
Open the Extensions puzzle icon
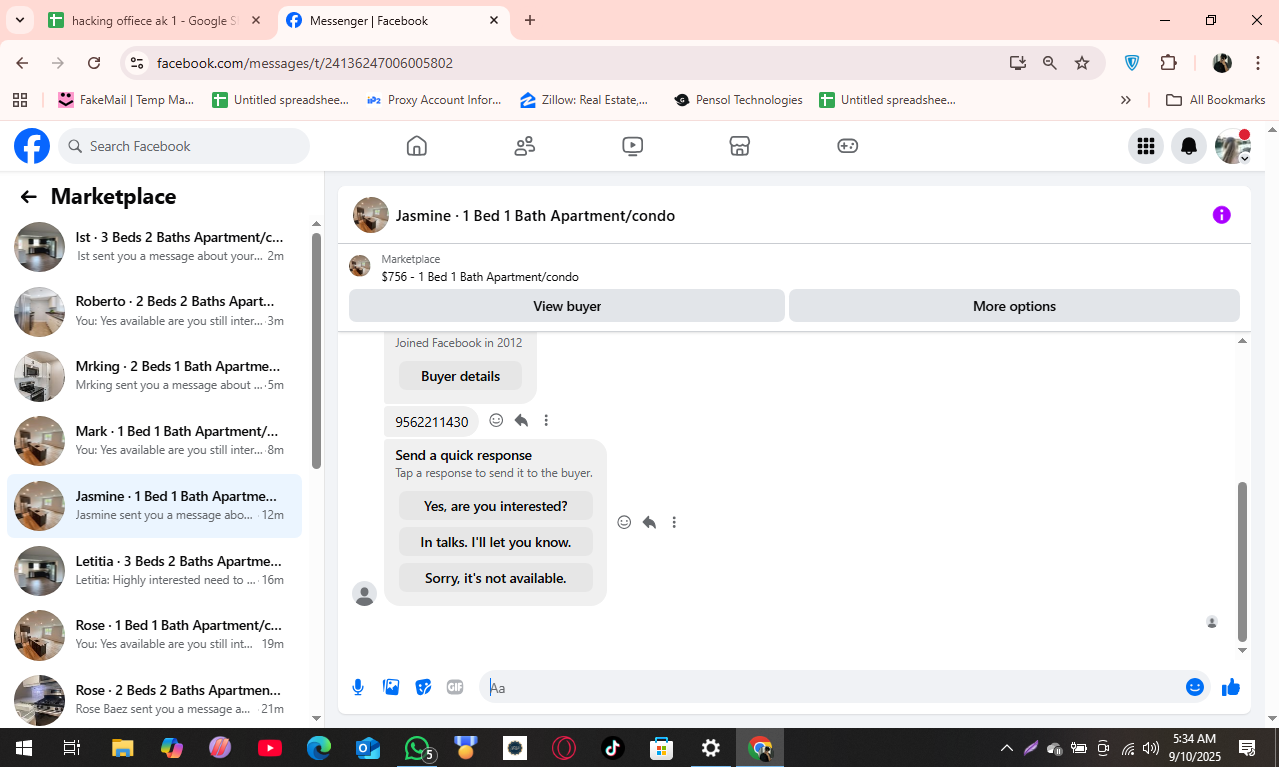pyautogui.click(x=1168, y=63)
